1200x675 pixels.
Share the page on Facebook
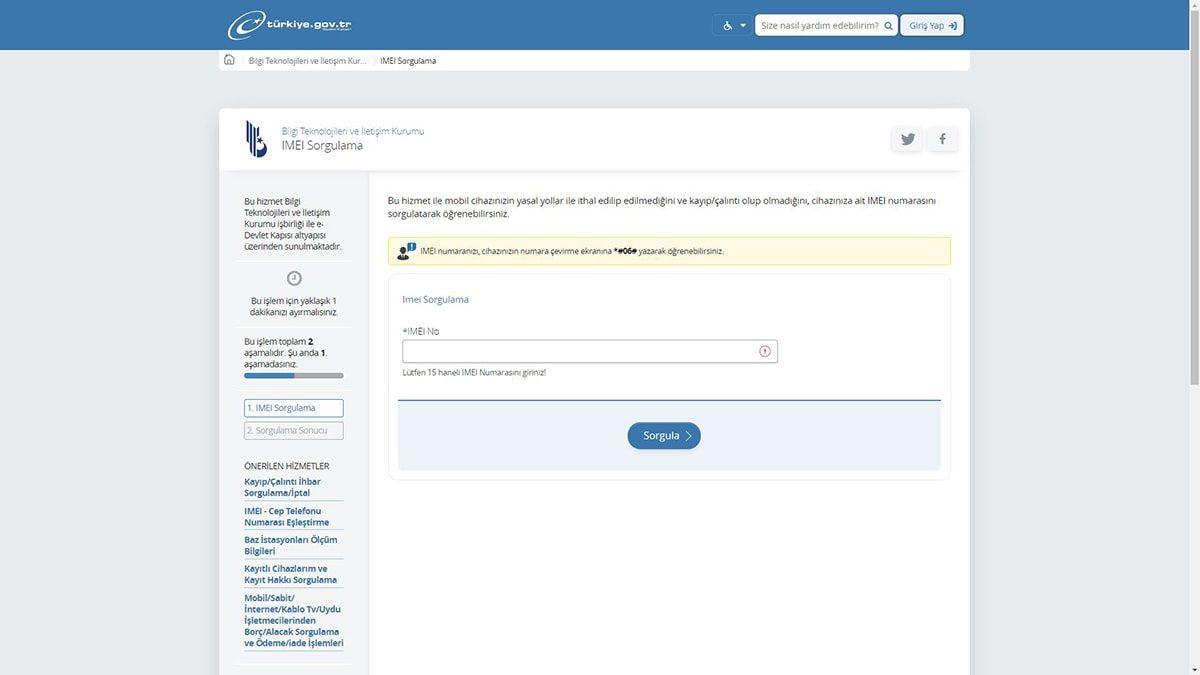pos(942,139)
